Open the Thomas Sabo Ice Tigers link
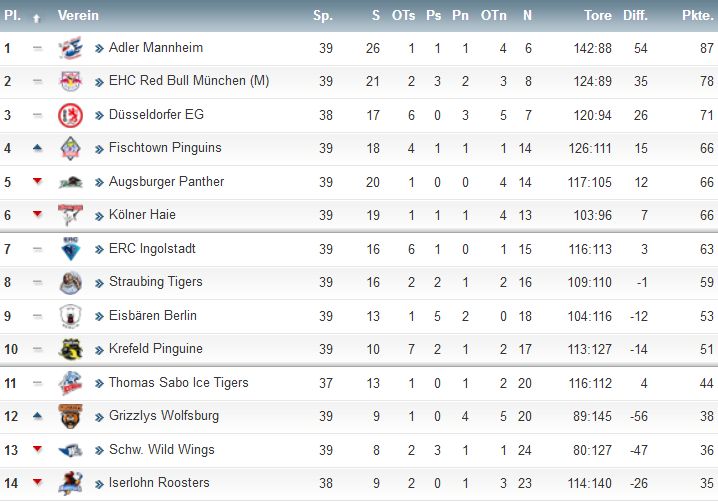 179,382
